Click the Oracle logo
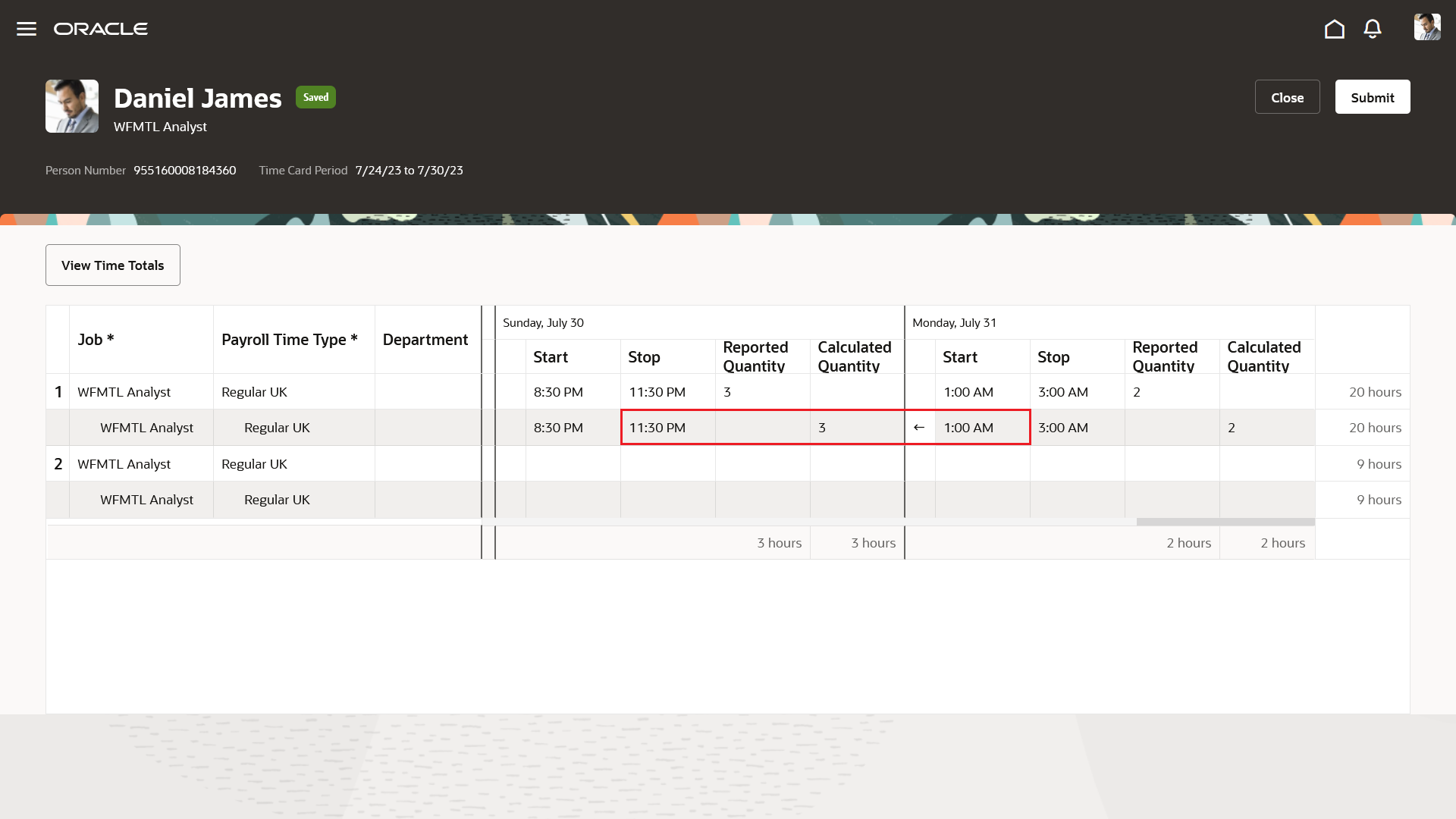The width and height of the screenshot is (1456, 819). click(x=100, y=28)
